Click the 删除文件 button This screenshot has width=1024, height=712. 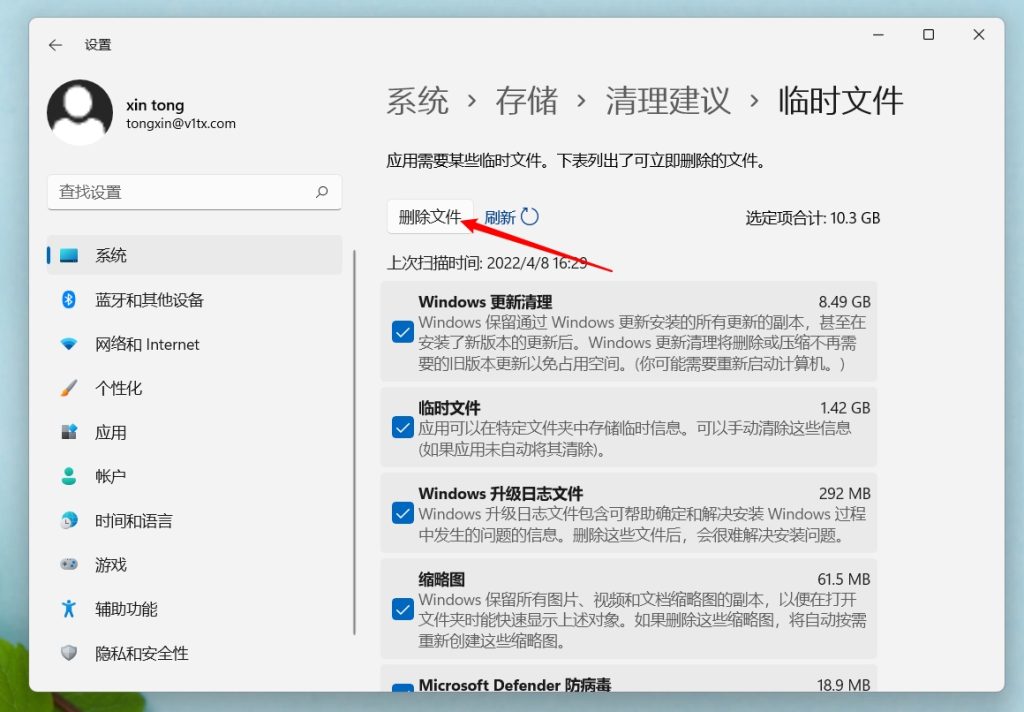click(x=430, y=217)
